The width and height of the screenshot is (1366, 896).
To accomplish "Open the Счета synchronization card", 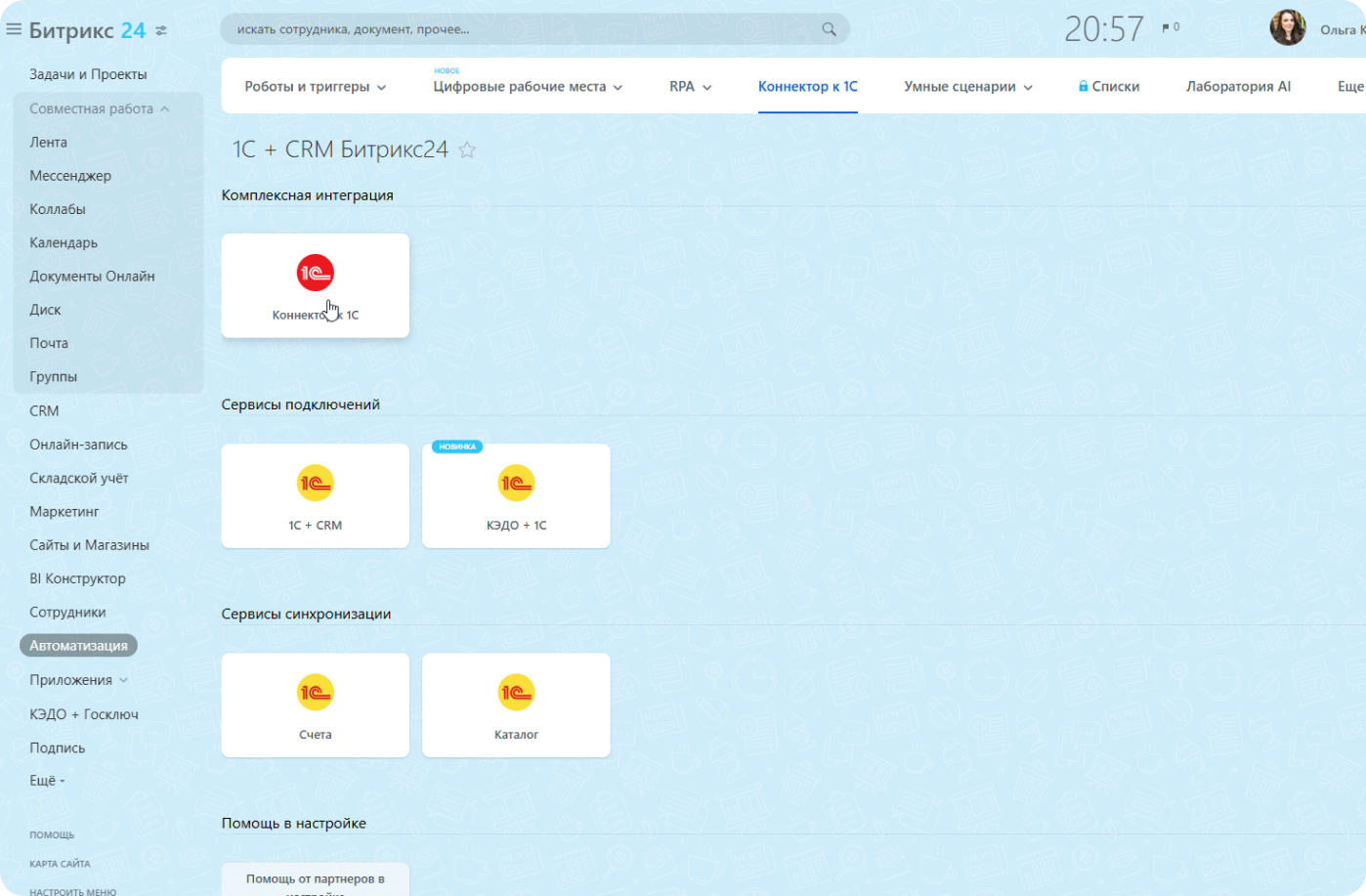I will tap(316, 704).
